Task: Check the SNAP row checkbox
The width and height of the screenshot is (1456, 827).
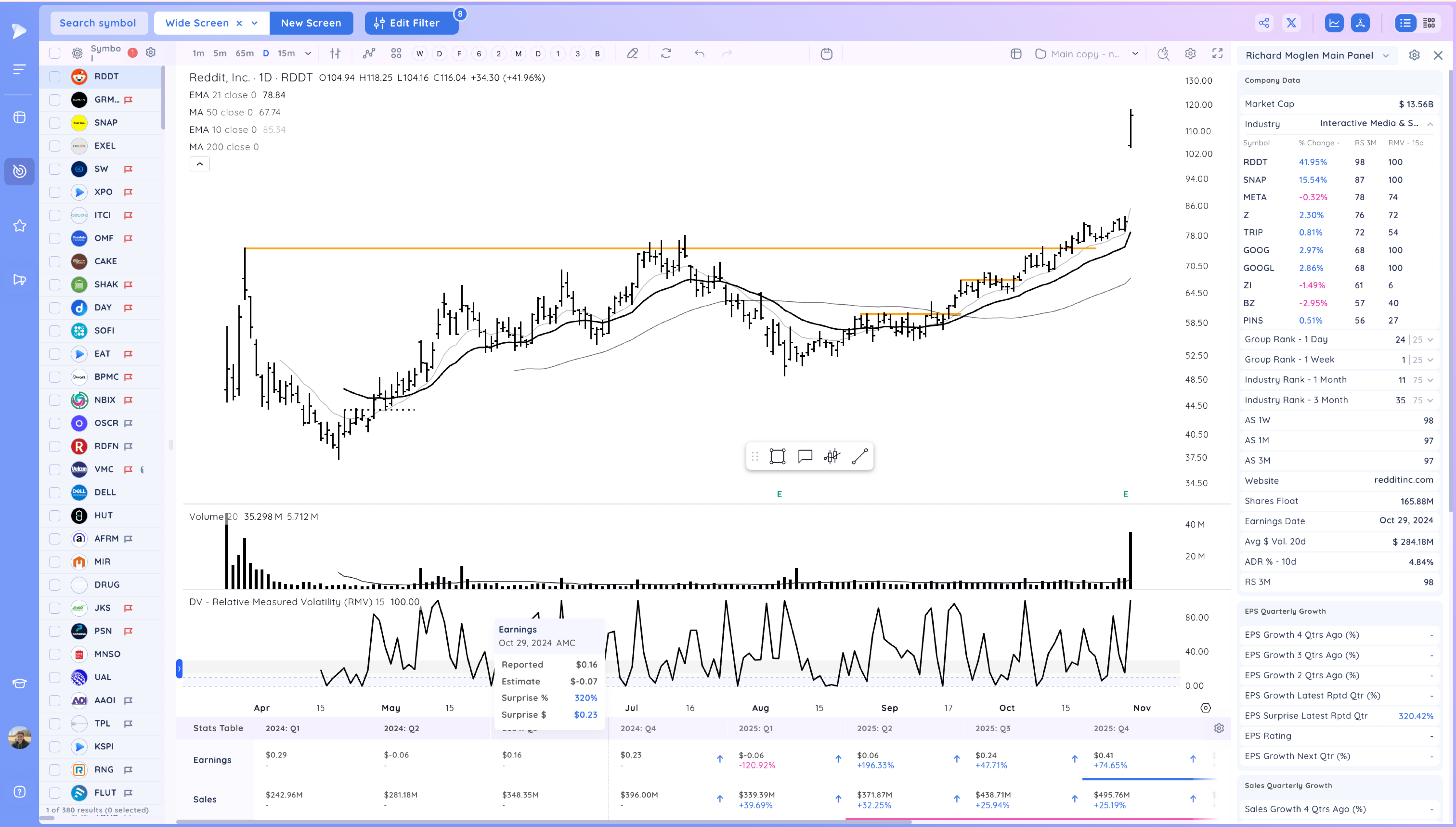Action: pos(55,123)
